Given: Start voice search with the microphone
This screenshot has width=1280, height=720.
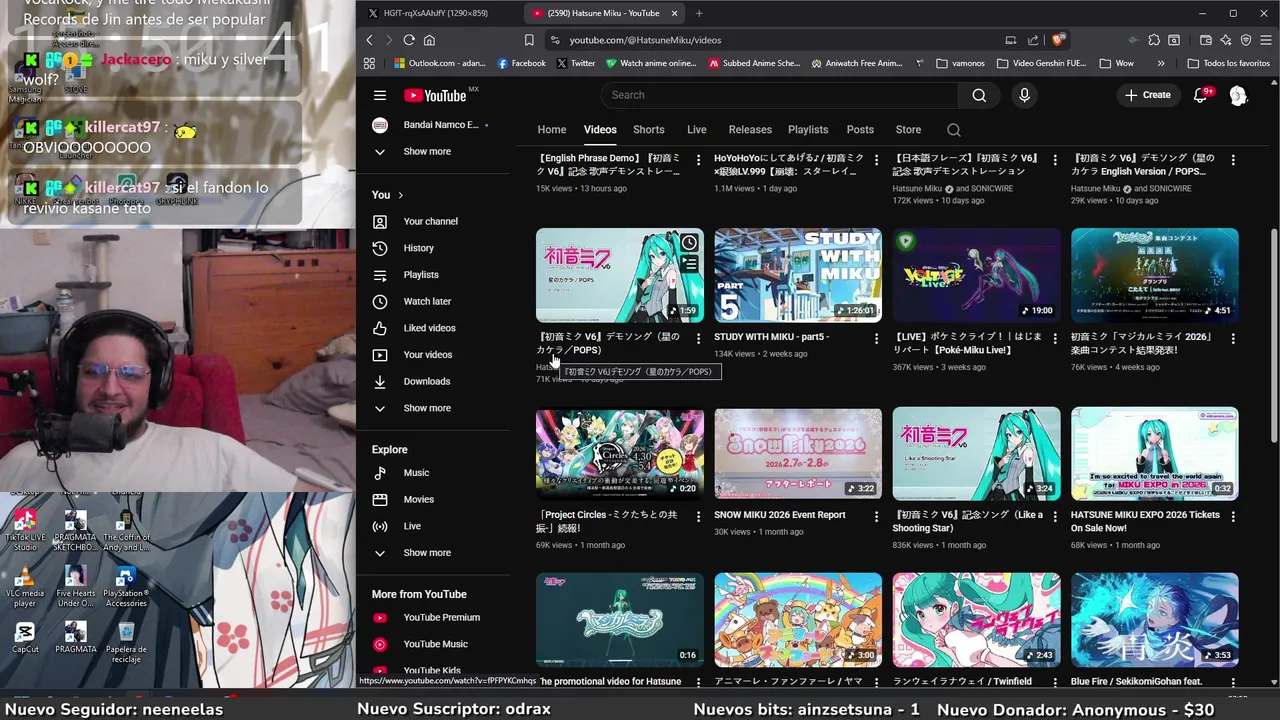Looking at the screenshot, I should (1024, 95).
